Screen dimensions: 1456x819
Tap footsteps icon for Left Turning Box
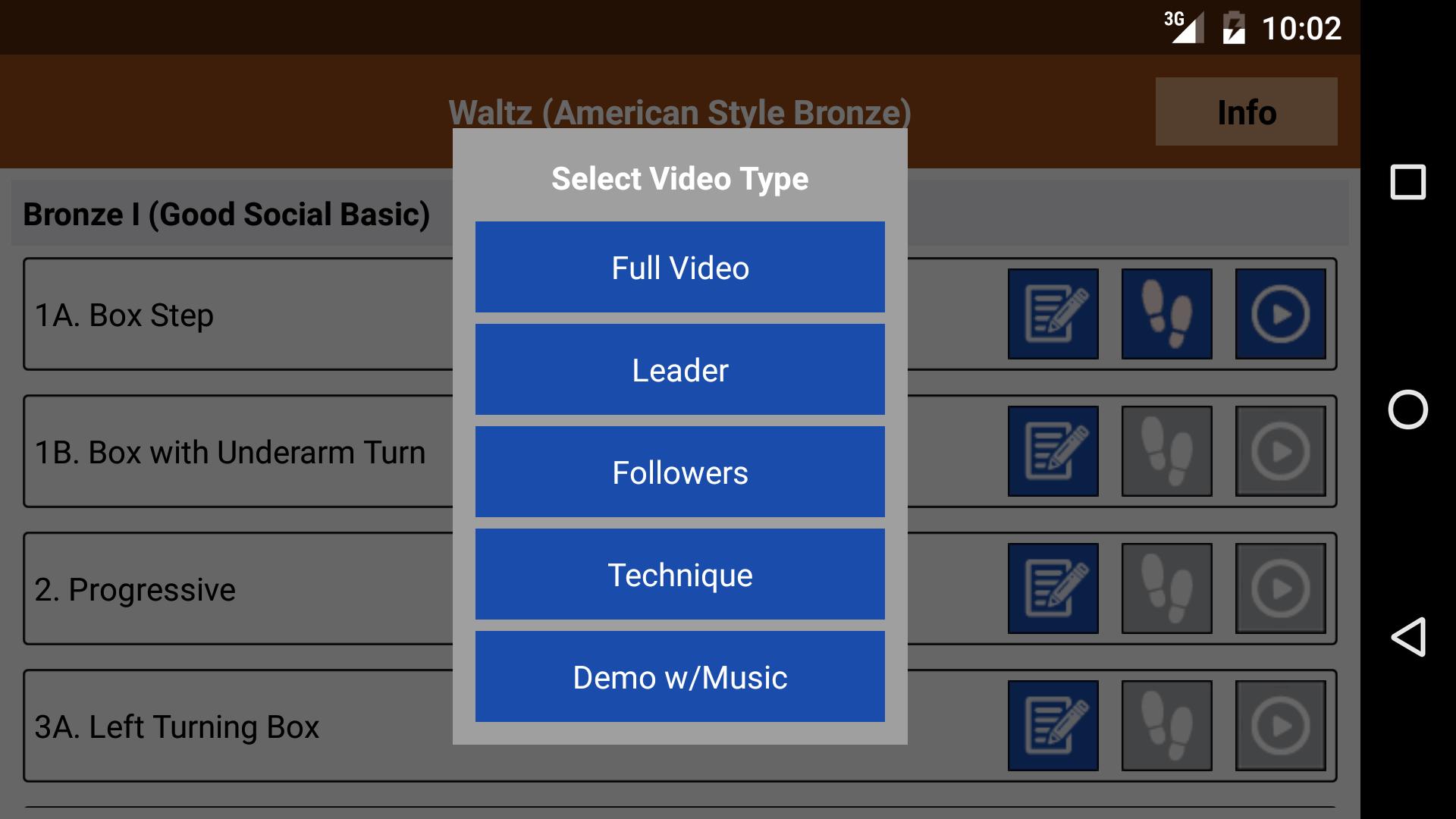pyautogui.click(x=1166, y=726)
